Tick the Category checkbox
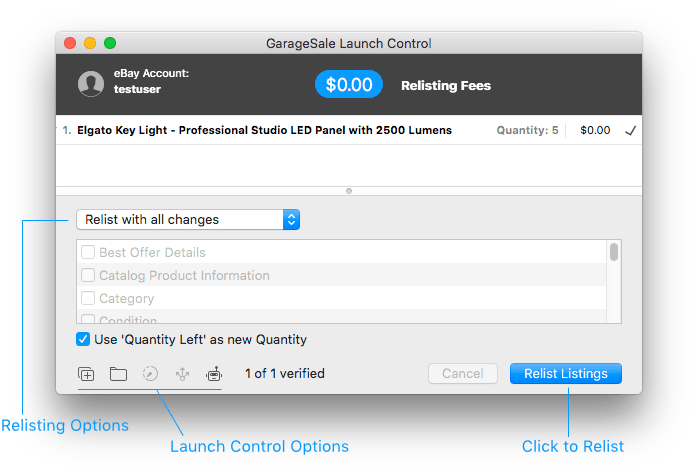 88,298
